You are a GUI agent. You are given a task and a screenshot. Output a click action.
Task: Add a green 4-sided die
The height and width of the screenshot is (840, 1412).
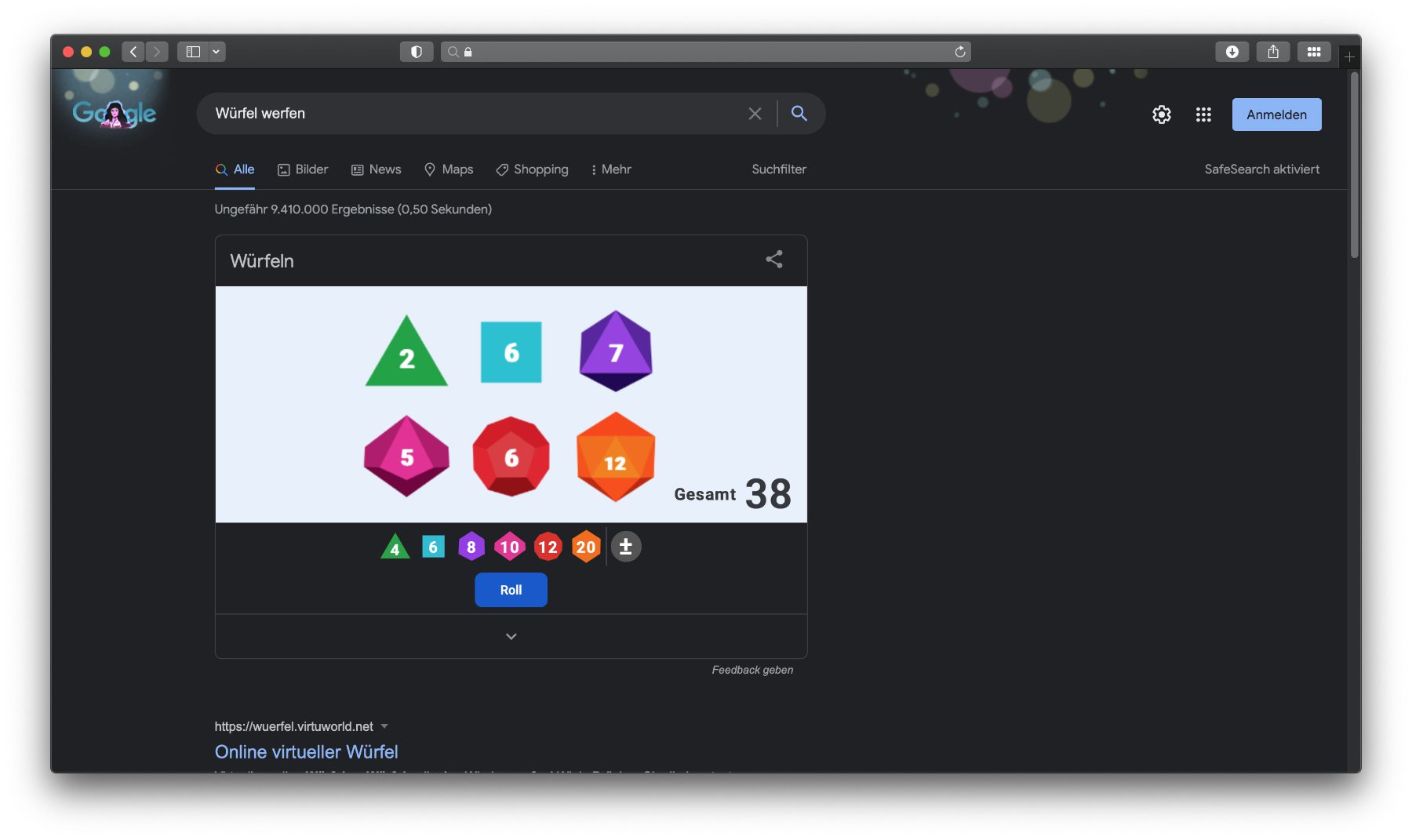coord(395,547)
